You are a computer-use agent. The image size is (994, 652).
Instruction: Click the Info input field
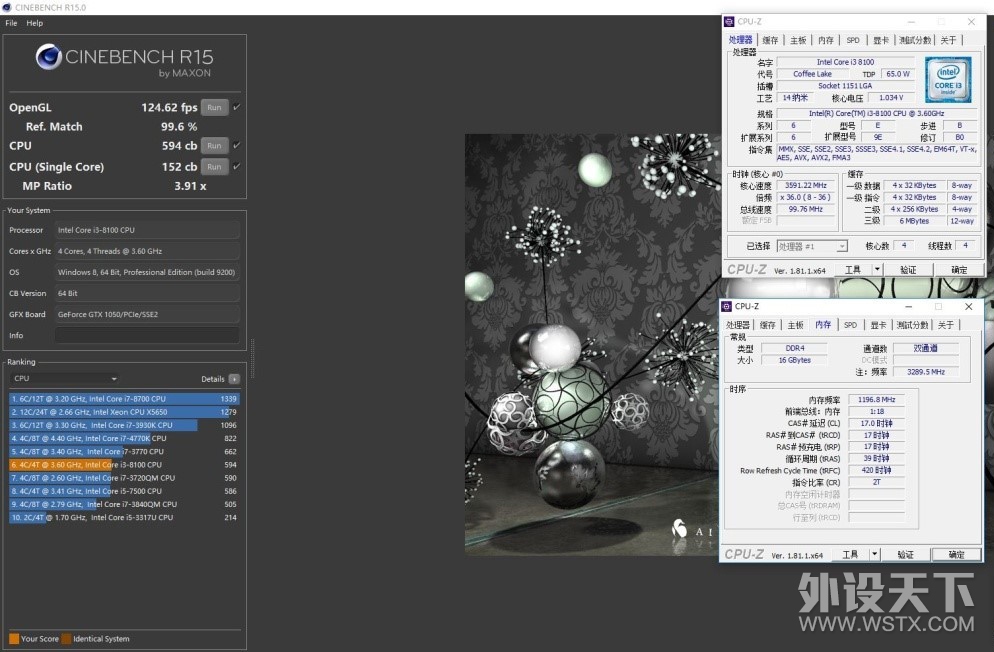click(x=147, y=335)
